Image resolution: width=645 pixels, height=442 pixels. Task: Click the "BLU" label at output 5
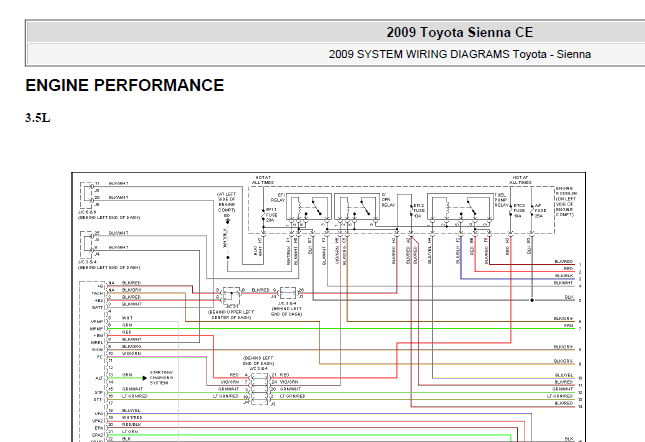pyautogui.click(x=569, y=297)
